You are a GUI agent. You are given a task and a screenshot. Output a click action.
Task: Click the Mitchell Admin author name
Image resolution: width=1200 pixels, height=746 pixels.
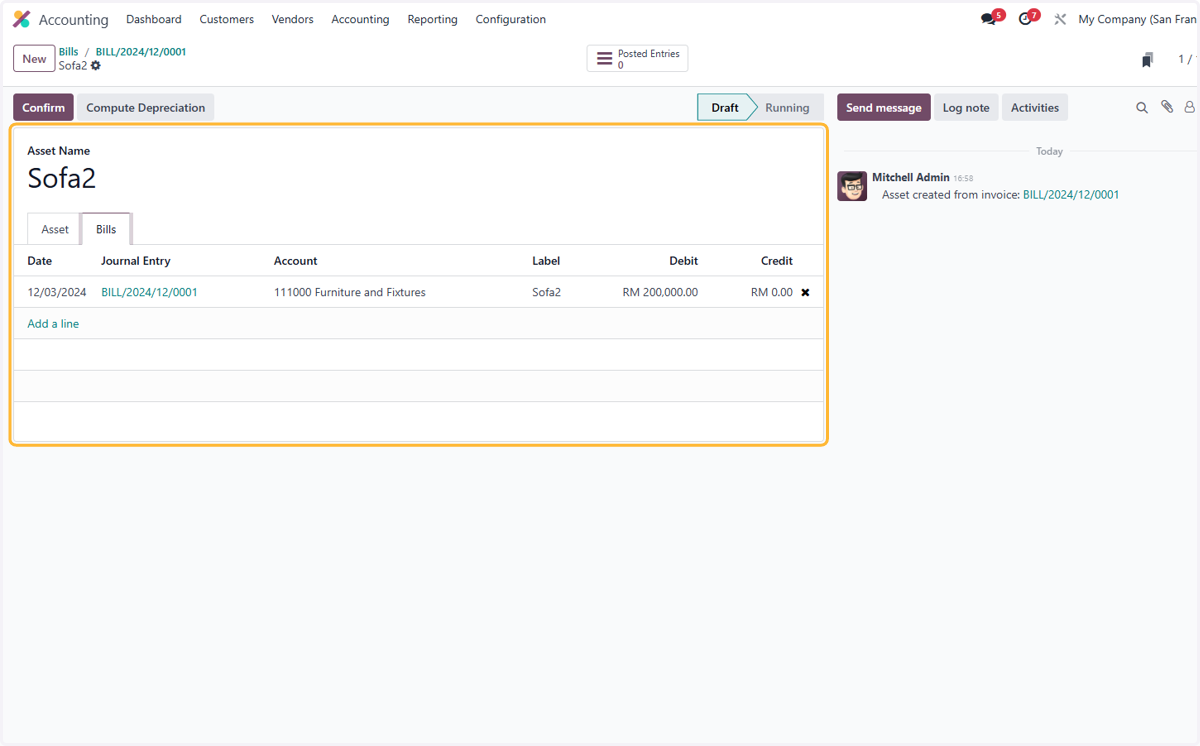(x=911, y=177)
